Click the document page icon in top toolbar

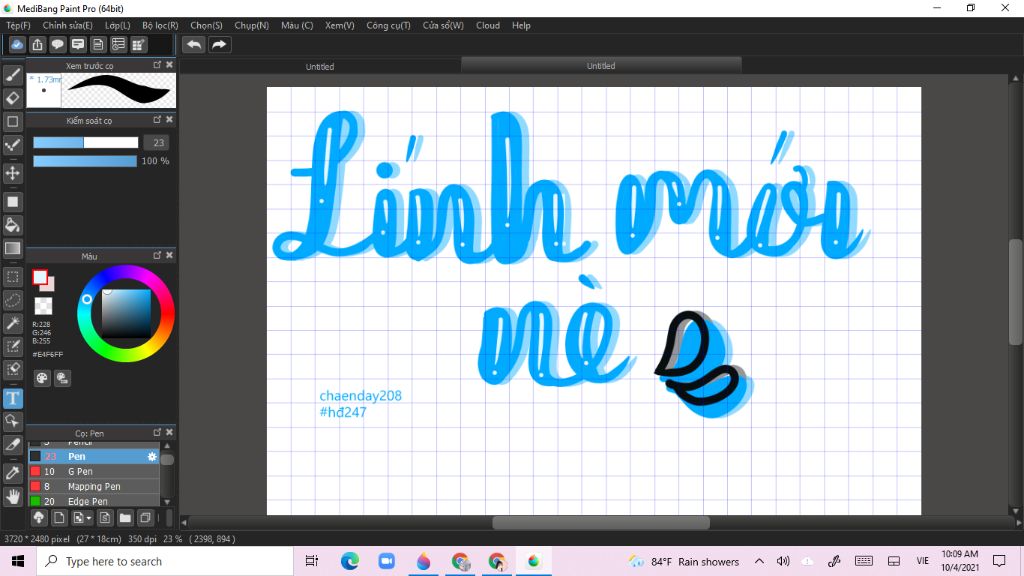[98, 44]
